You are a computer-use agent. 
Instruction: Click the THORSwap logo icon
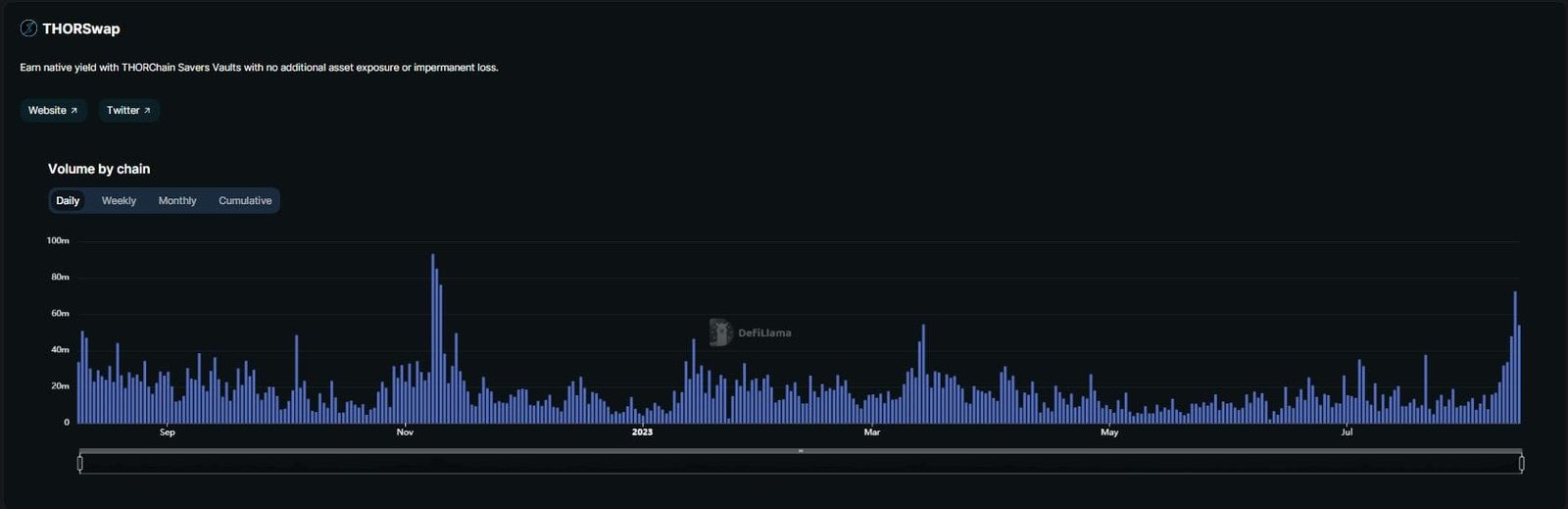28,28
